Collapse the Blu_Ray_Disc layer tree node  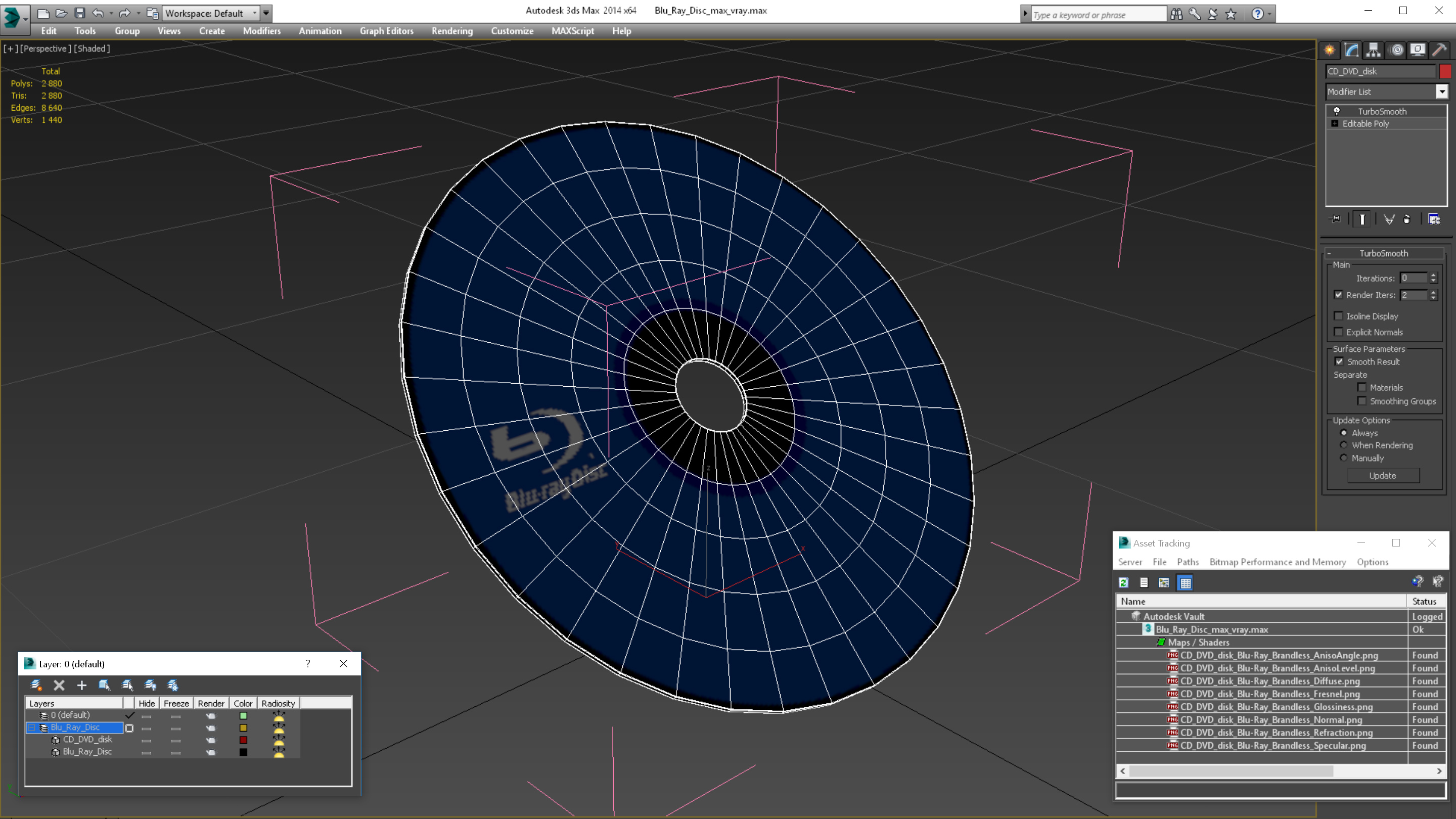point(32,727)
